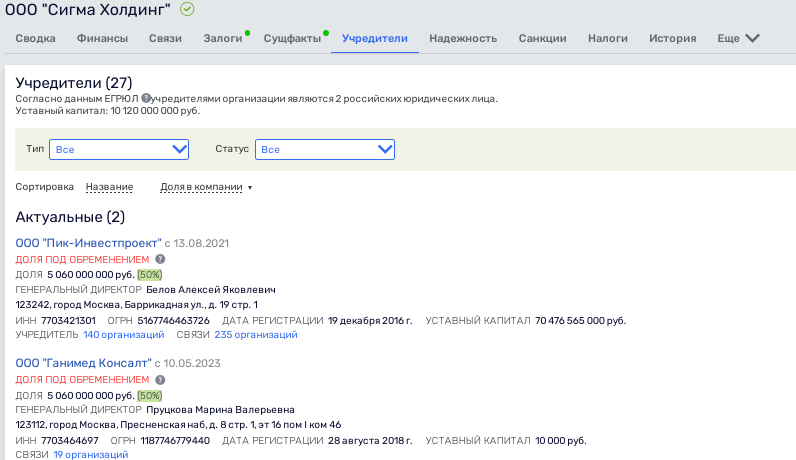Sort by Доля в компании
This screenshot has height=460, width=796.
point(202,187)
